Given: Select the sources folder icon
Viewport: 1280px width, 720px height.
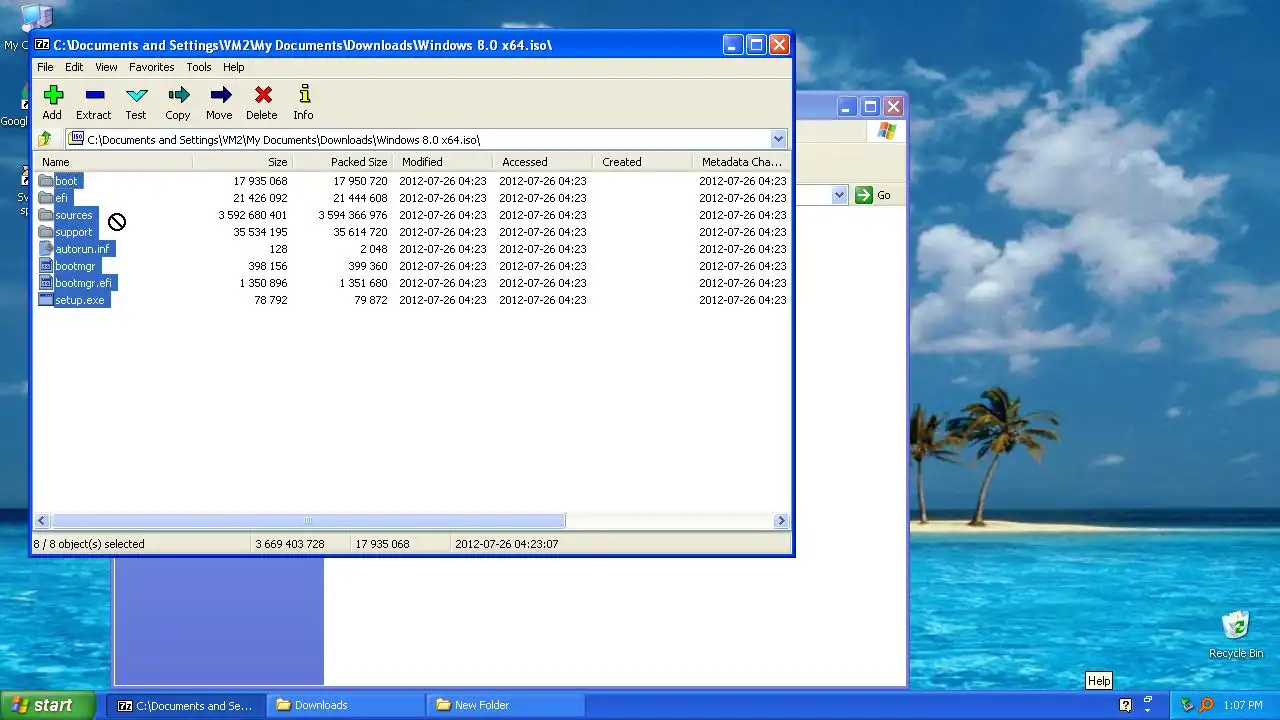Looking at the screenshot, I should (45, 215).
